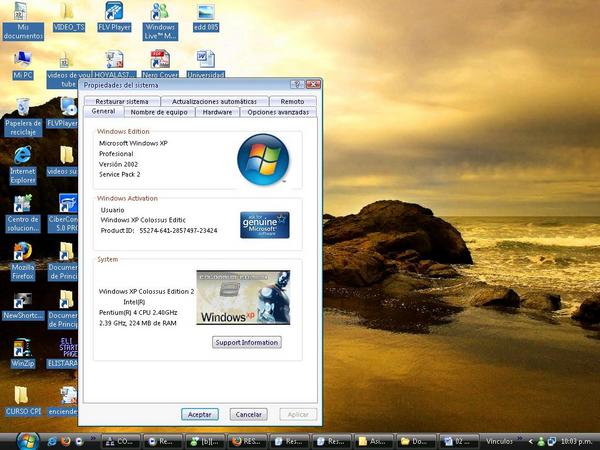Click the Product ID number 55274-641-2857497-23424
The width and height of the screenshot is (600, 450).
pyautogui.click(x=178, y=230)
